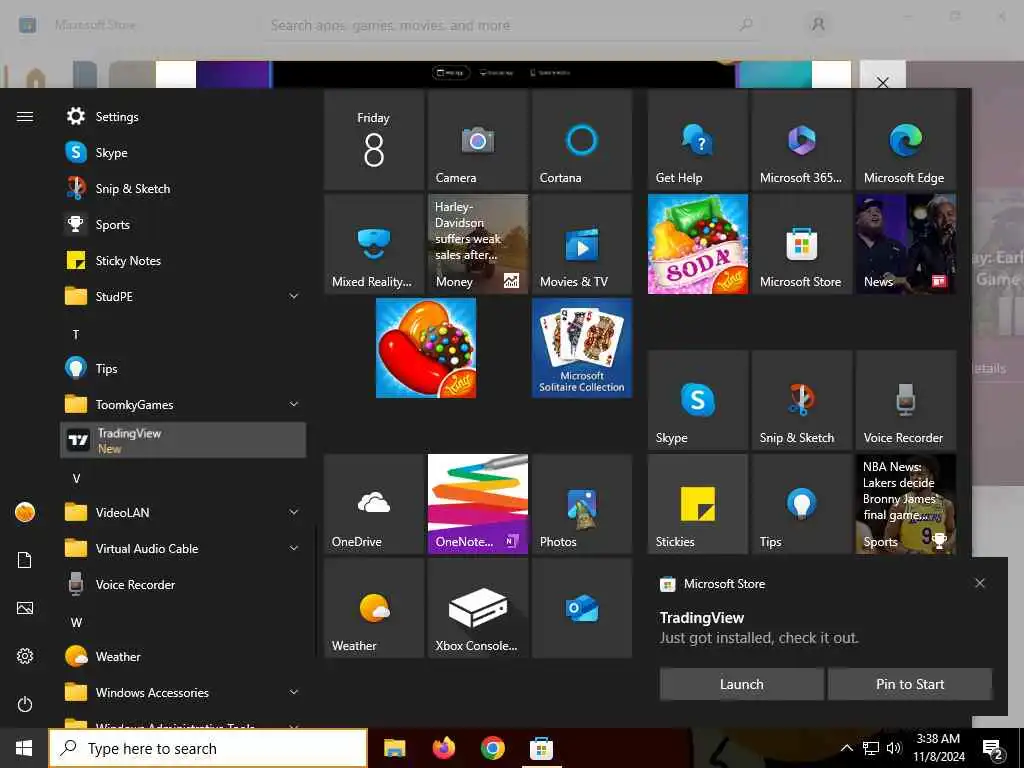The height and width of the screenshot is (768, 1024).
Task: Expand the StudPE folder in the app list
Action: click(183, 296)
